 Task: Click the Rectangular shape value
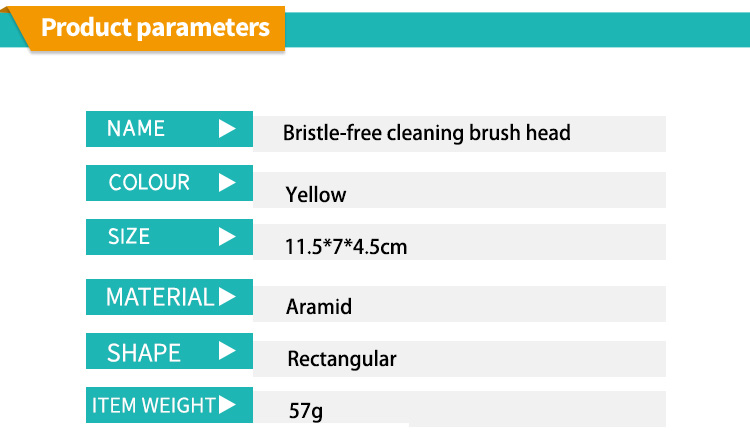click(342, 359)
